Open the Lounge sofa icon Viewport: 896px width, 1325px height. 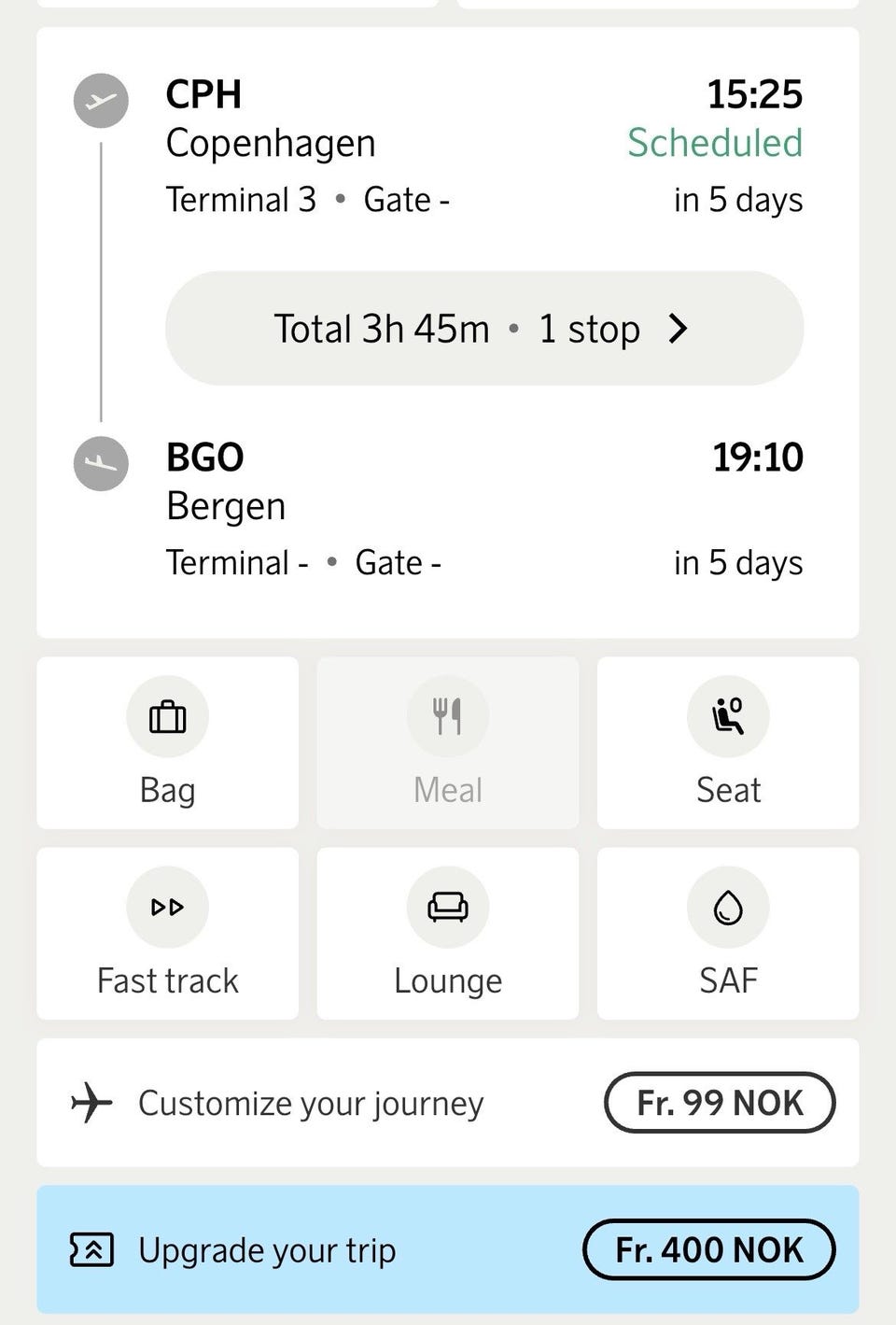click(x=448, y=907)
